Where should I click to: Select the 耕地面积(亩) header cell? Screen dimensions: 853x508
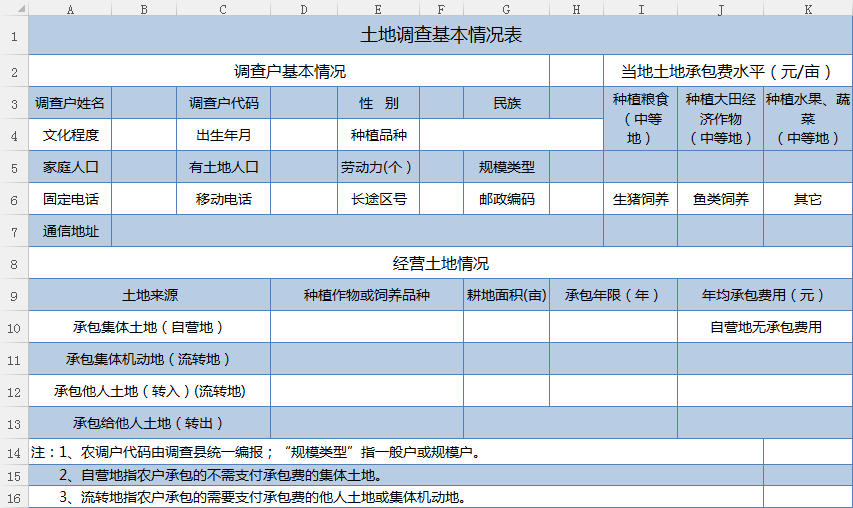coord(506,296)
